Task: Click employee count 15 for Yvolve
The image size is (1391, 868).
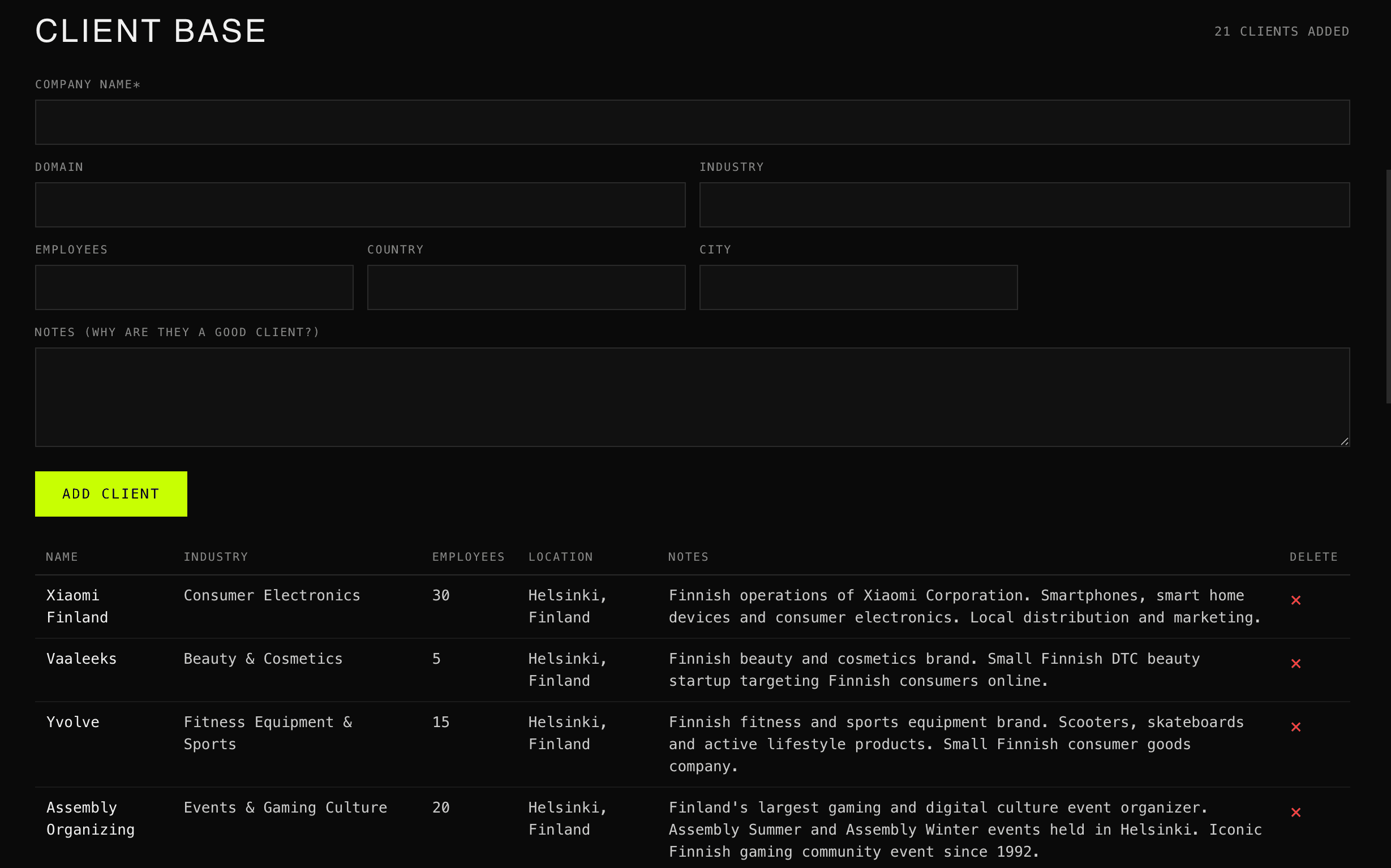Action: (x=441, y=722)
